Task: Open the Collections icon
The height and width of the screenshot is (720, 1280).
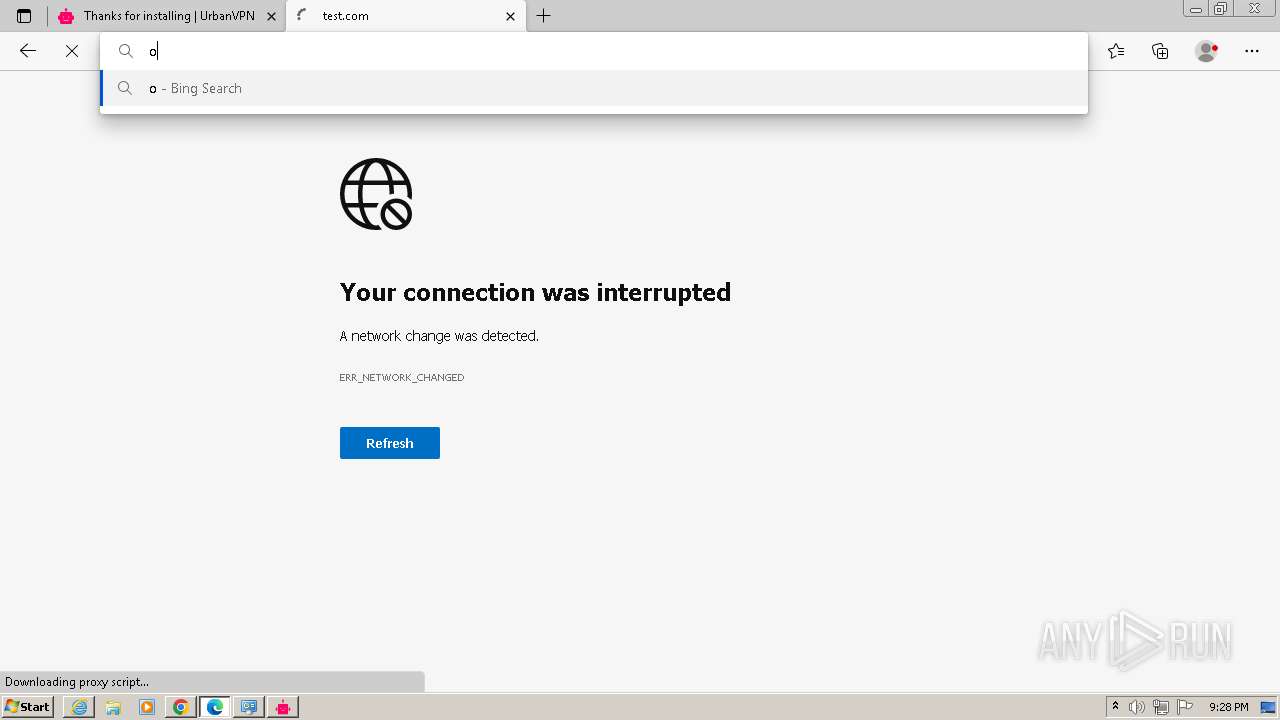Action: [x=1160, y=51]
